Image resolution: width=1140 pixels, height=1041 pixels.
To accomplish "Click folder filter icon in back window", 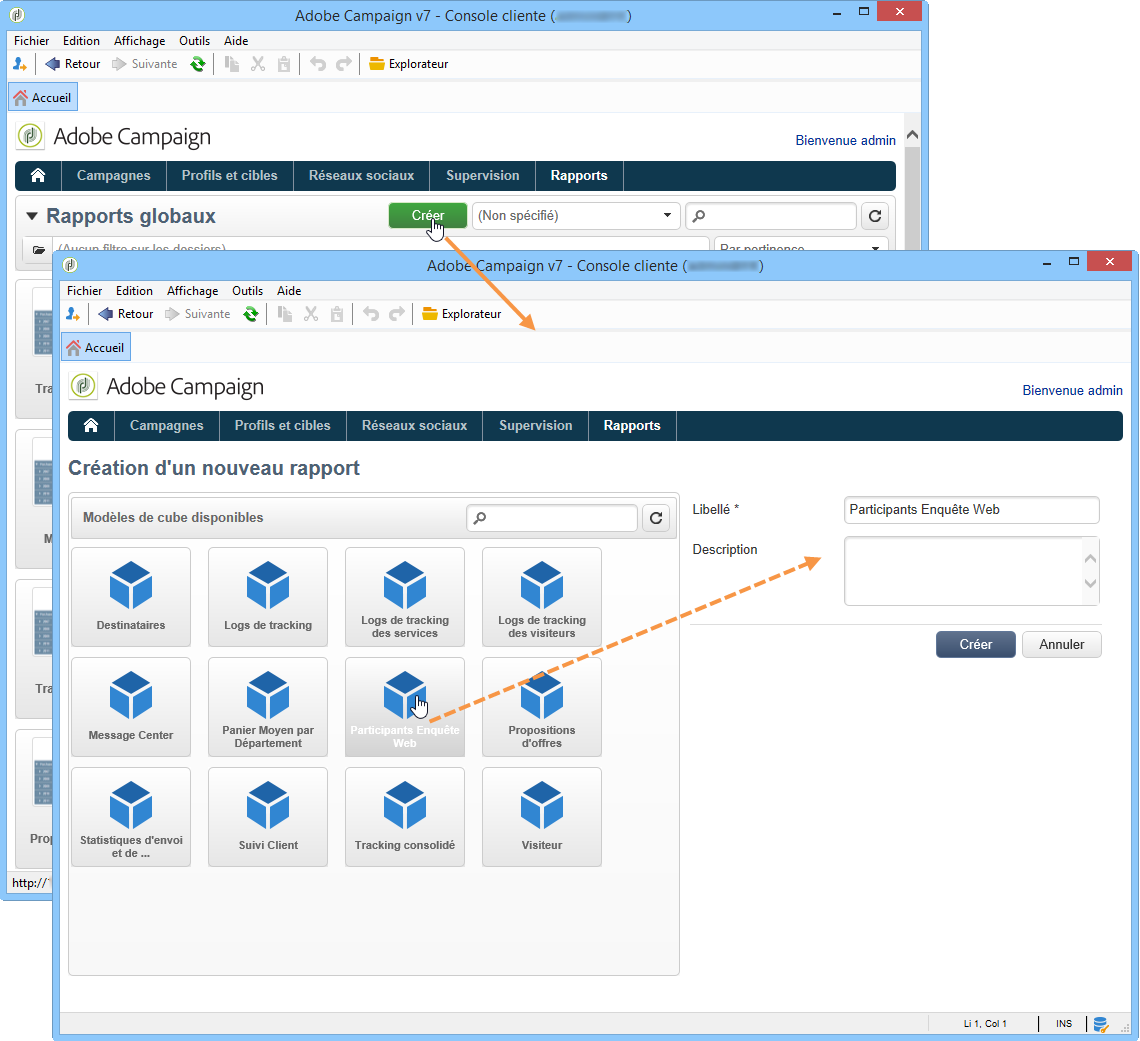I will pyautogui.click(x=39, y=249).
